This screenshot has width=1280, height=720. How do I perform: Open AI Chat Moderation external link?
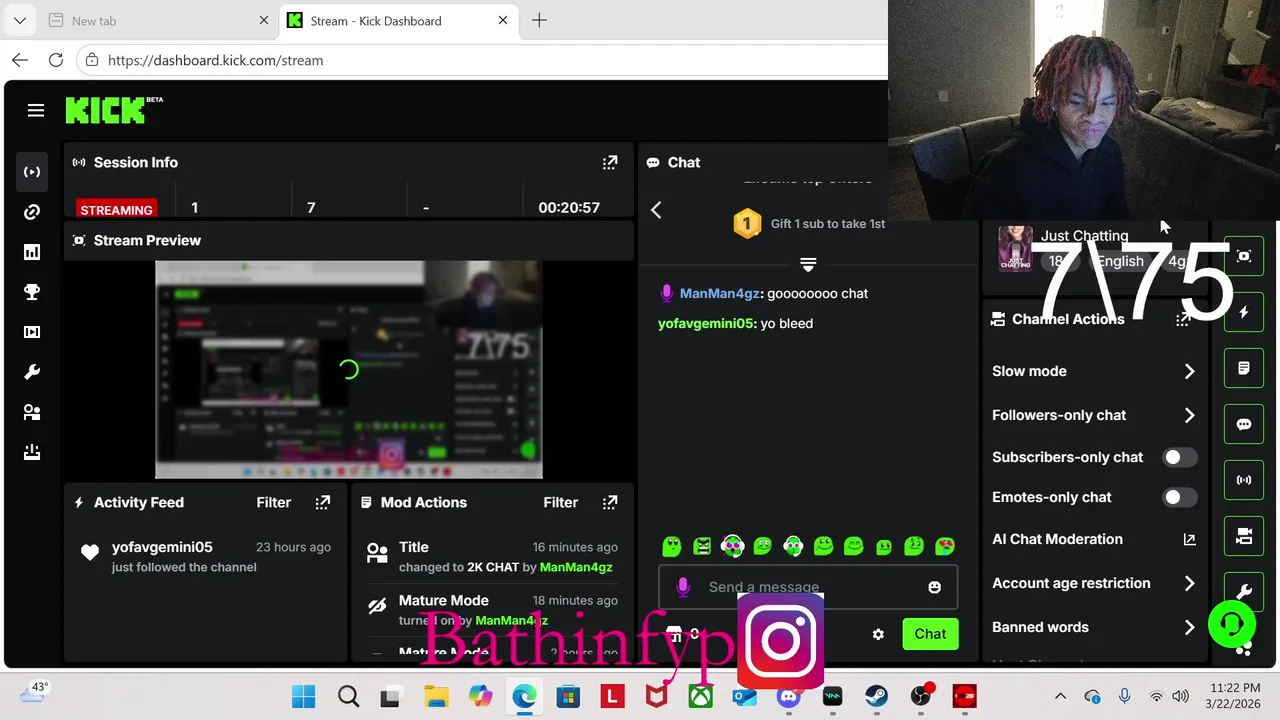coord(1189,539)
